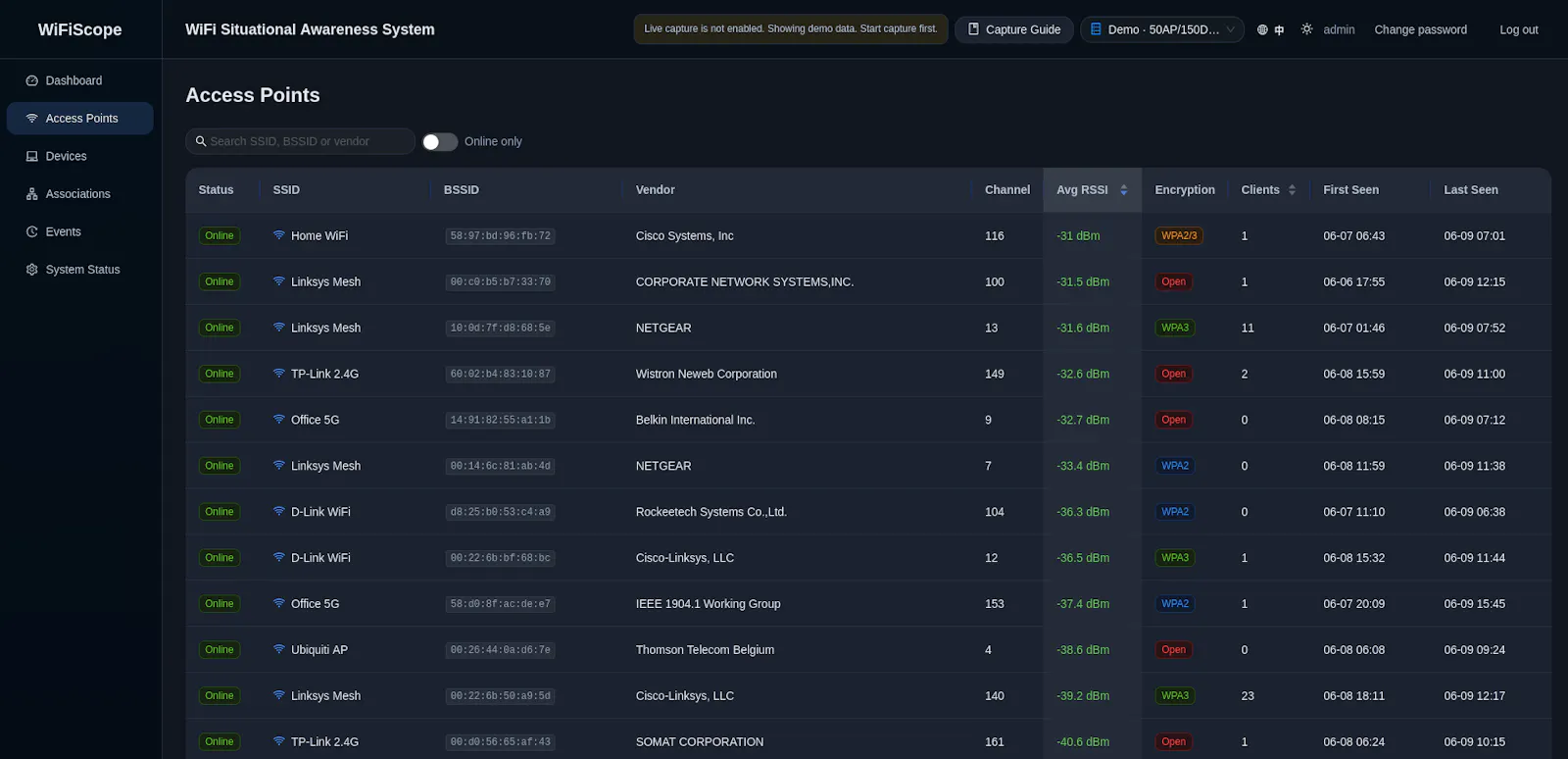This screenshot has width=1568, height=759.
Task: Click the Vendor column header
Action: point(655,190)
